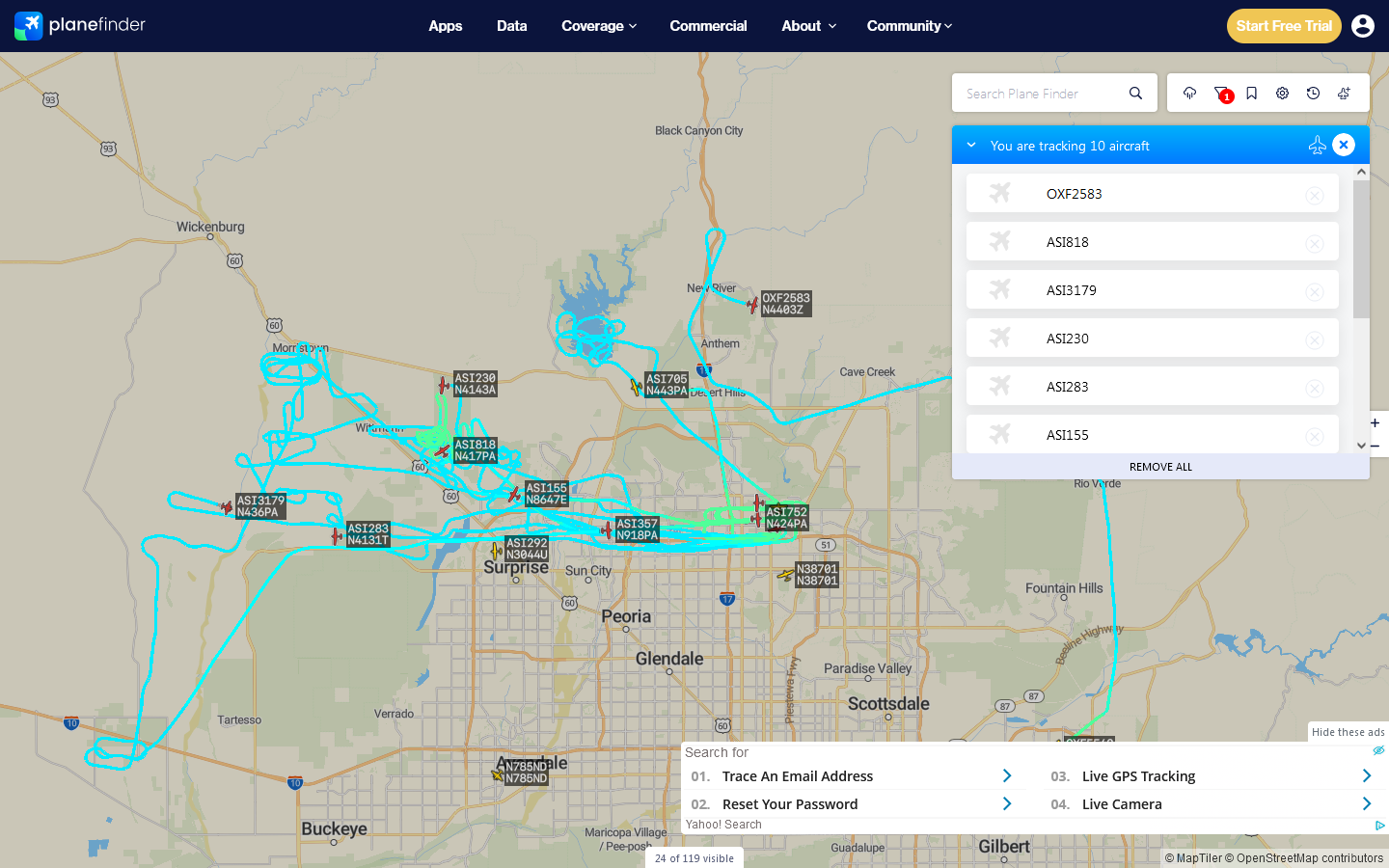Screen dimensions: 1389x868
Task: Click the ASI357 aircraft marker on map
Action: point(607,529)
